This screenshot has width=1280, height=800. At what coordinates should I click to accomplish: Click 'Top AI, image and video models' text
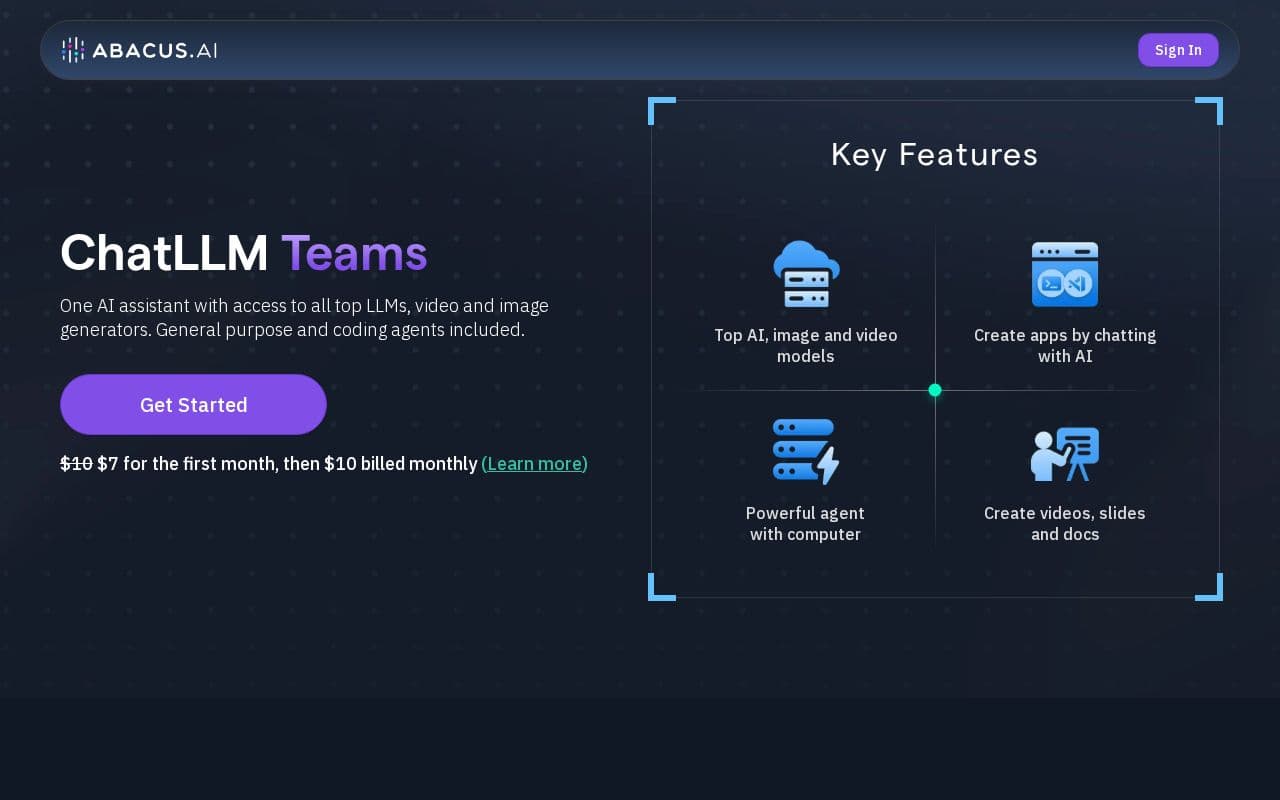click(x=806, y=345)
